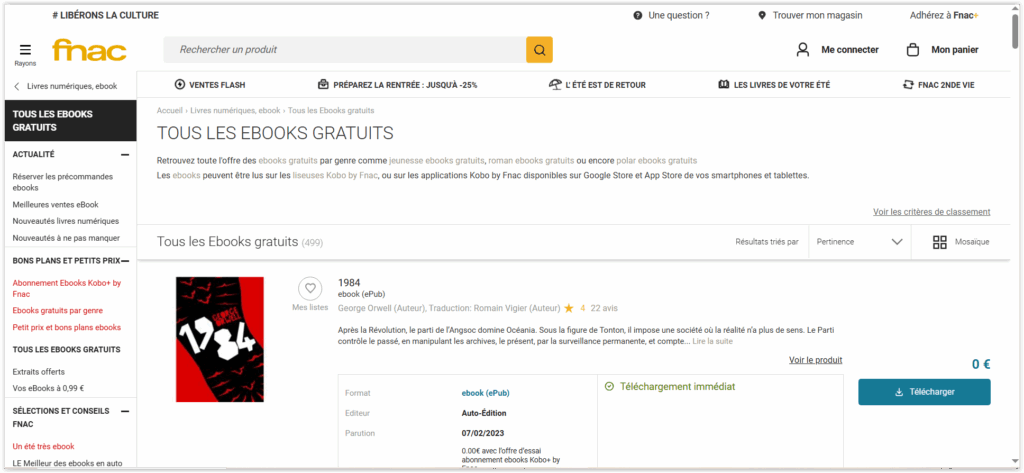Open Extraits offerts link
1024x473 pixels.
tap(39, 372)
